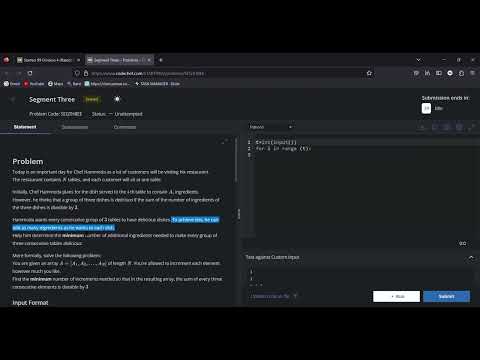Click the Submission ends in timer box

click(426, 108)
